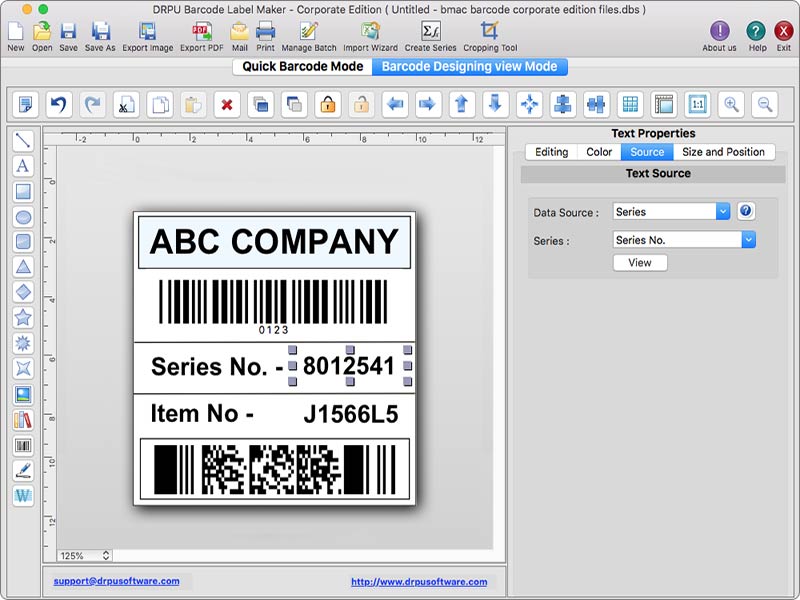Image resolution: width=800 pixels, height=600 pixels.
Task: Open Data Source help question button
Action: coord(745,211)
